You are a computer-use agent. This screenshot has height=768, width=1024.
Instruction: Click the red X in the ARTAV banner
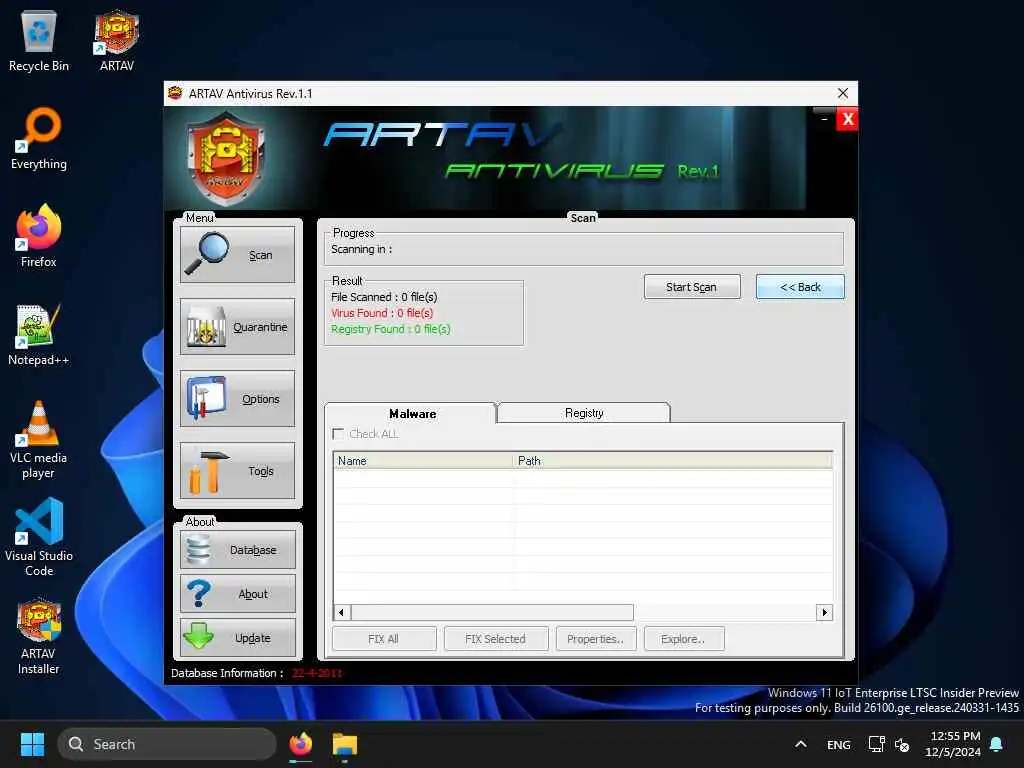tap(848, 120)
